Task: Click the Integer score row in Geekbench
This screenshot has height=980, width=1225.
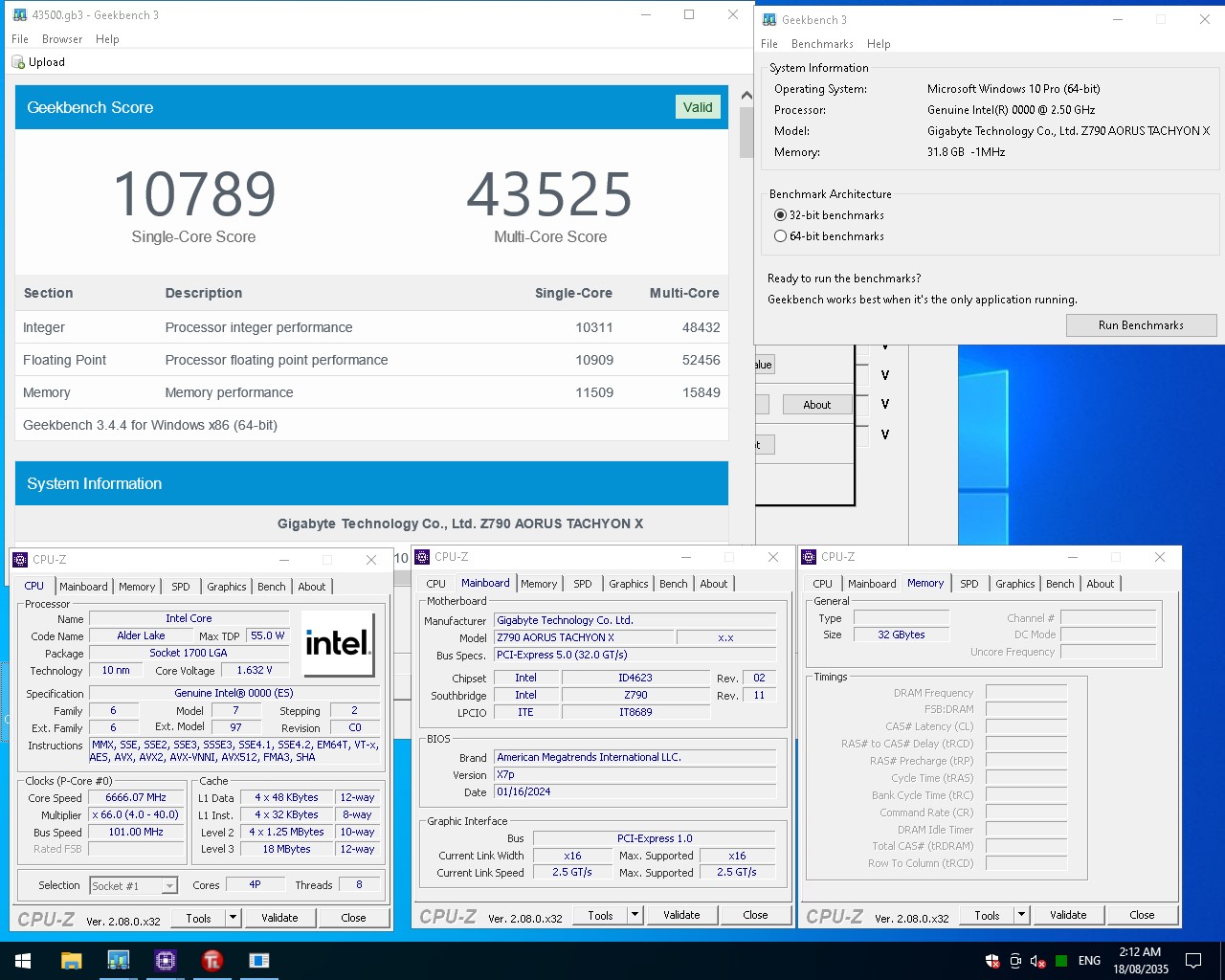Action: [x=371, y=327]
